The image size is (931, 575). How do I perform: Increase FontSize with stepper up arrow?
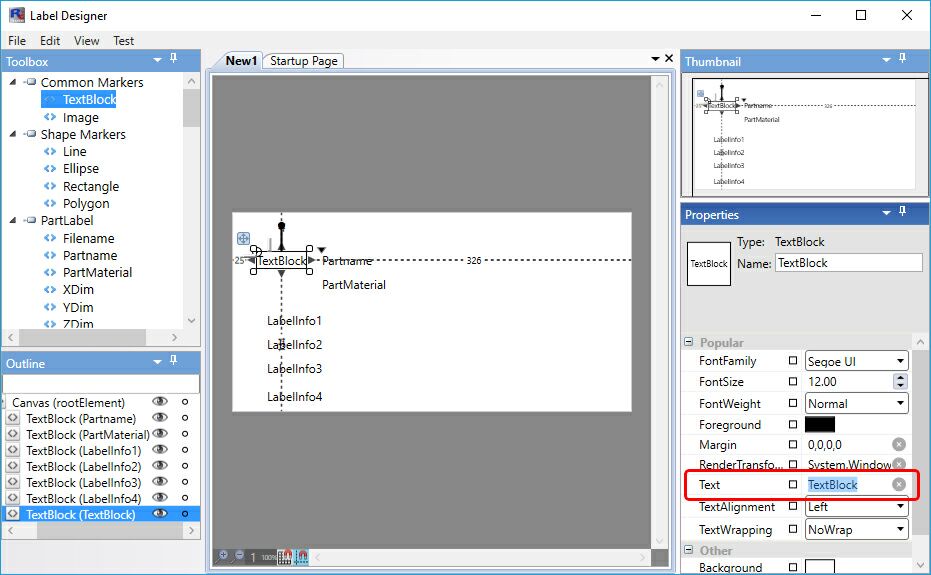(901, 377)
